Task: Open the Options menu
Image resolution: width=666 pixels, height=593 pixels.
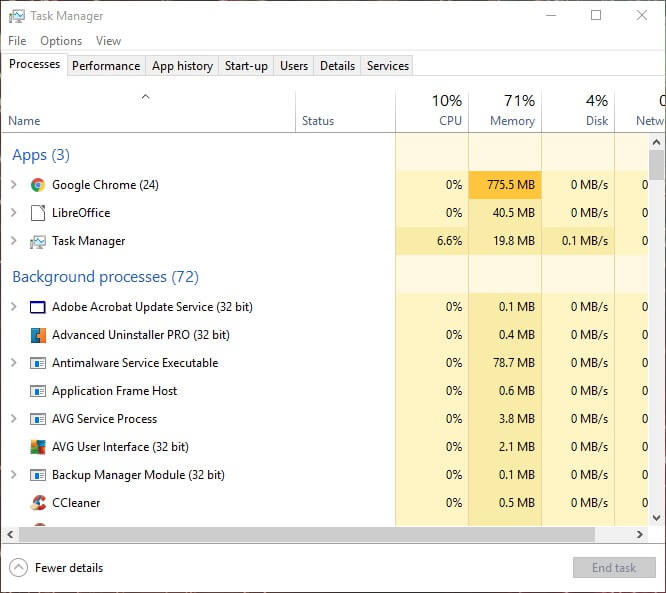Action: tap(61, 41)
